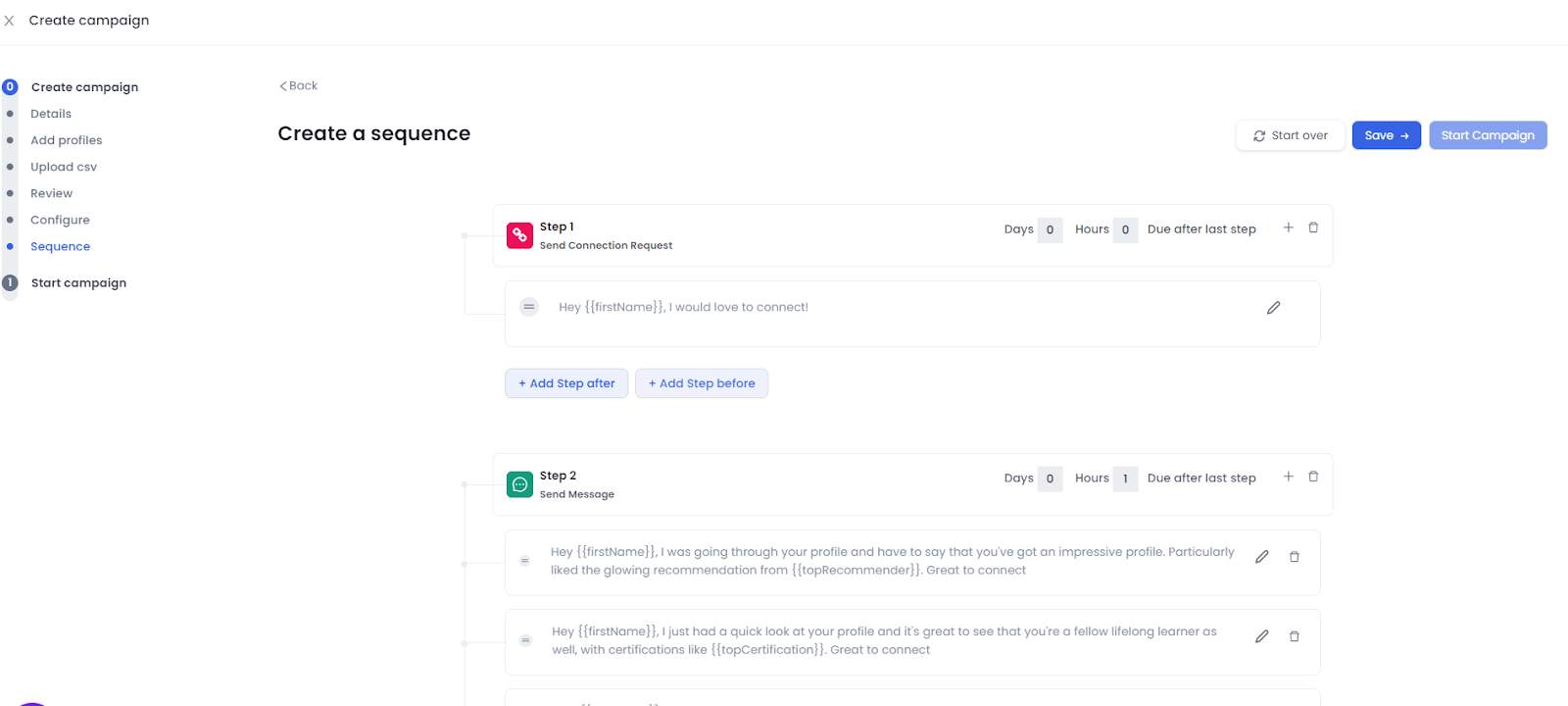Click 'Due after last step' in Step 2
The image size is (1568, 706).
click(1201, 479)
